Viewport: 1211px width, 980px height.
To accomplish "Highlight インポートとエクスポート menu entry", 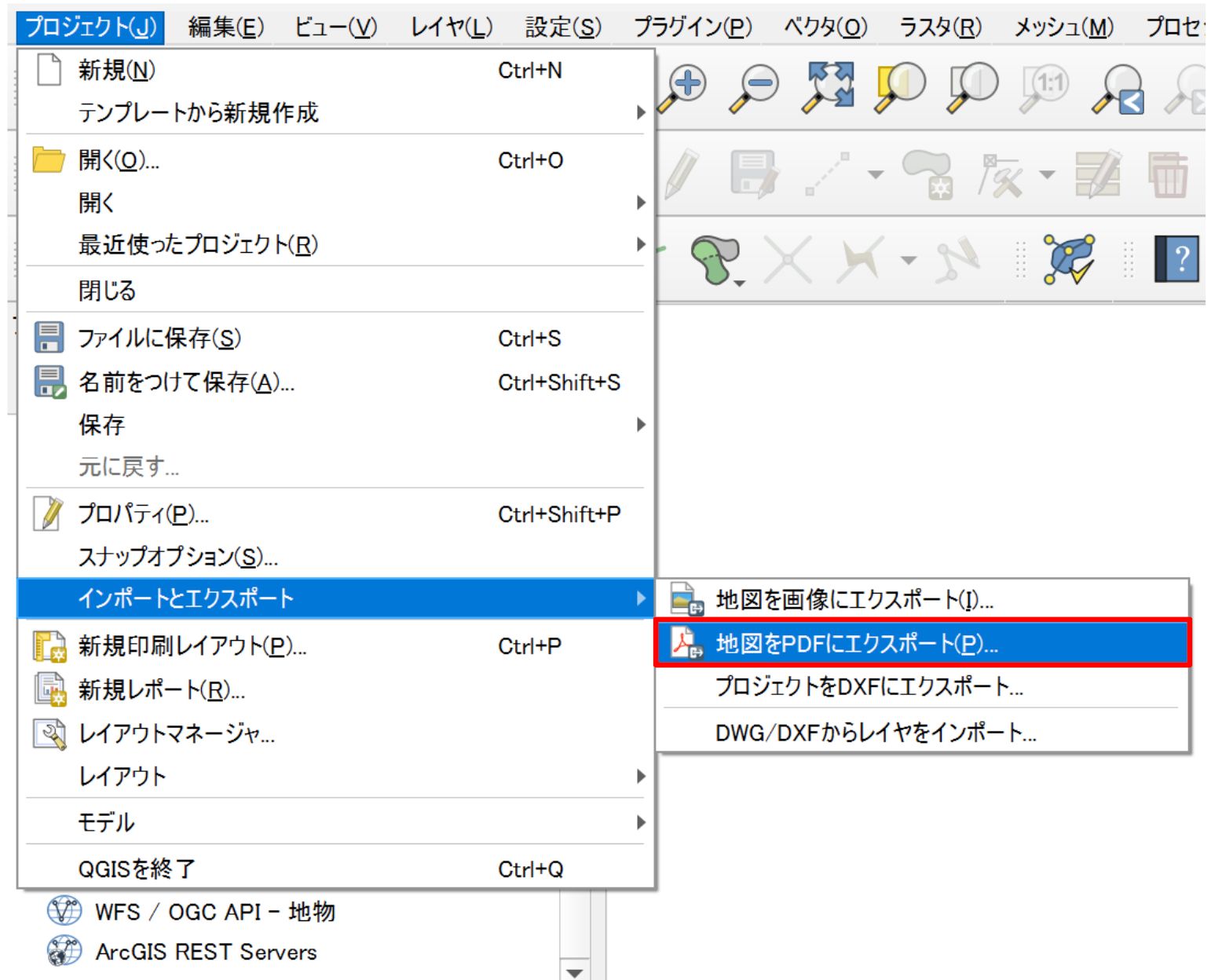I will pyautogui.click(x=335, y=598).
